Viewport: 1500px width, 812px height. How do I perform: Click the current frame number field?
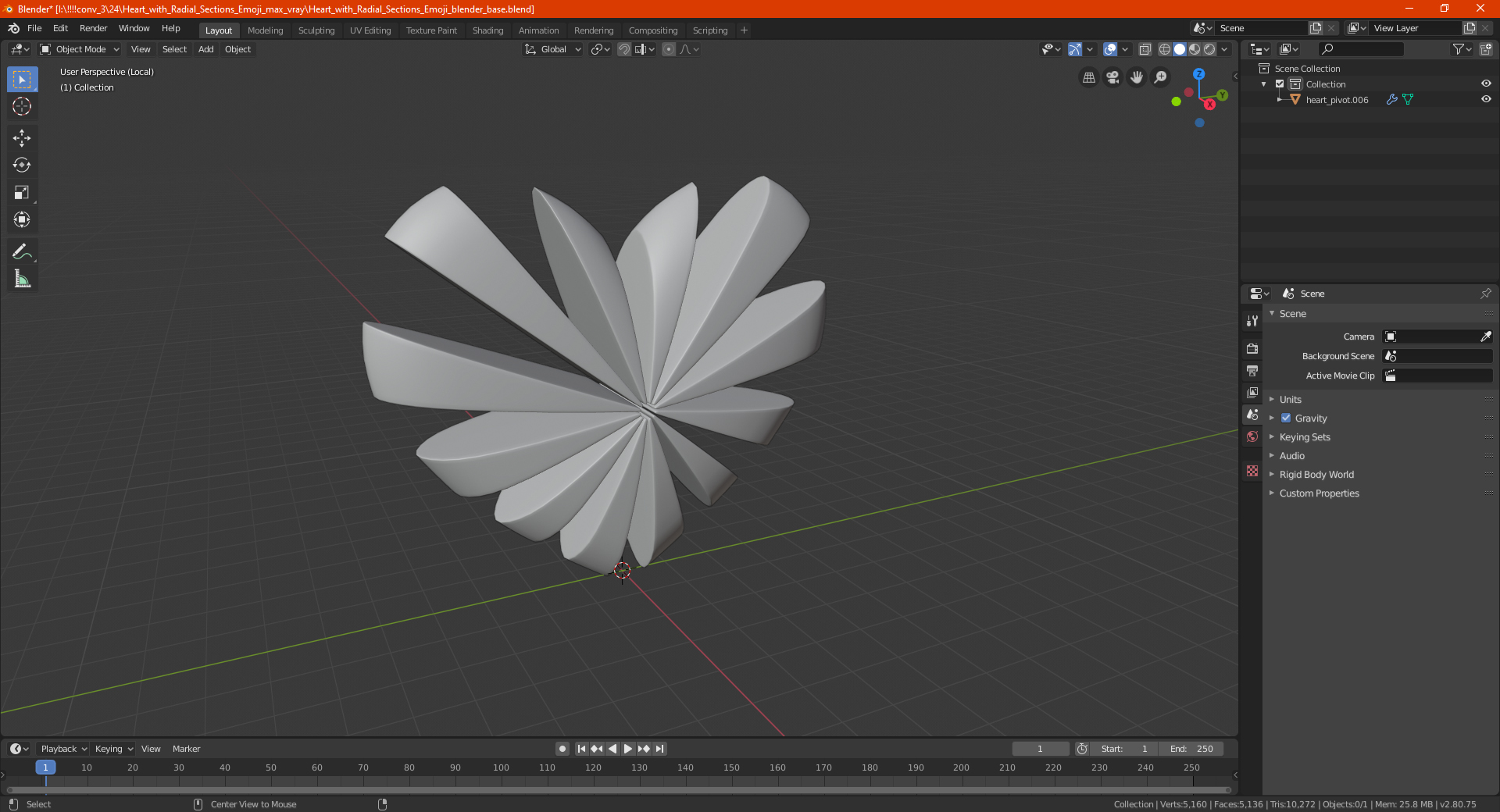pyautogui.click(x=1040, y=749)
